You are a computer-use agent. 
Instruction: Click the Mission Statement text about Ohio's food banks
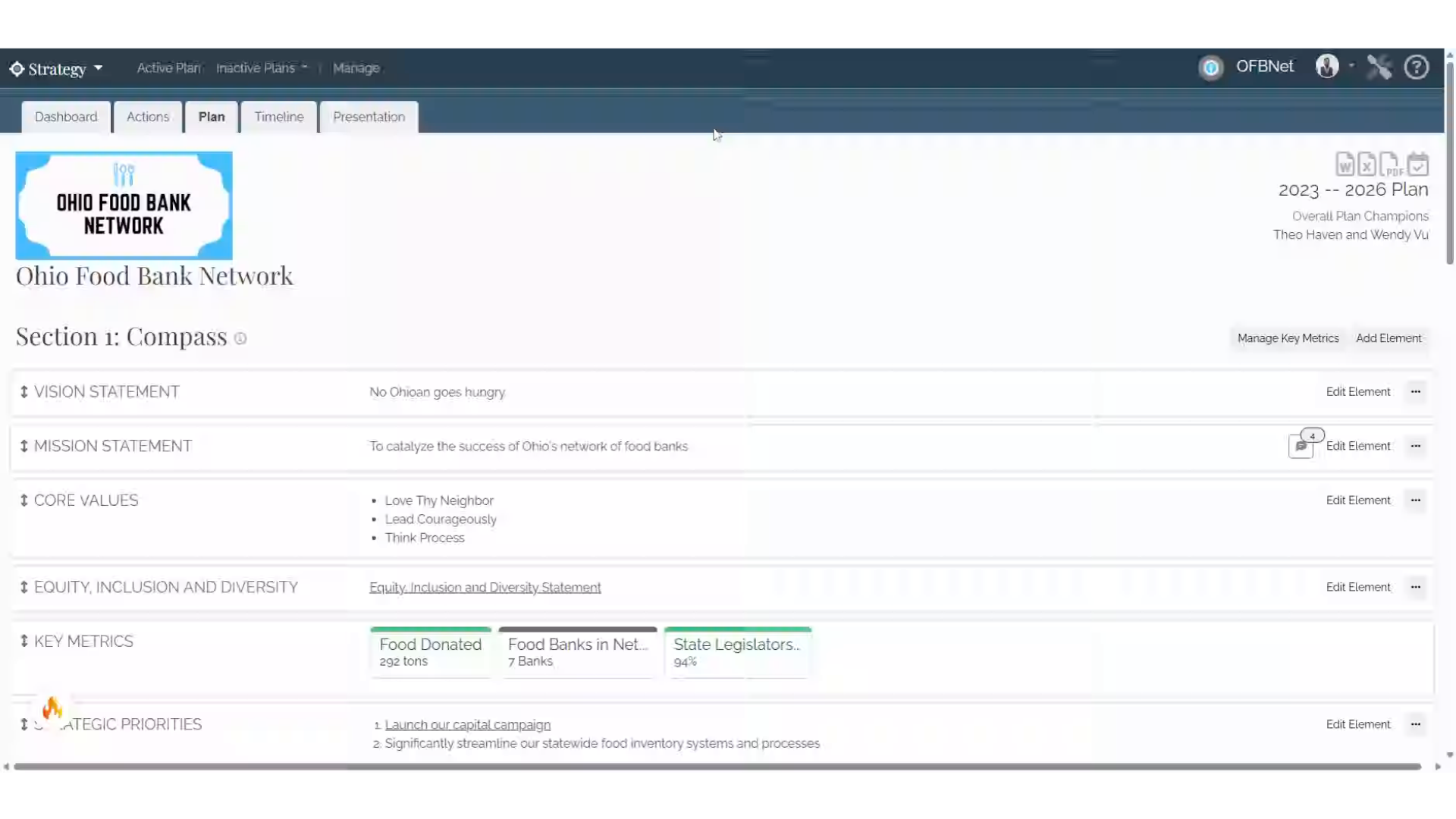coord(529,447)
